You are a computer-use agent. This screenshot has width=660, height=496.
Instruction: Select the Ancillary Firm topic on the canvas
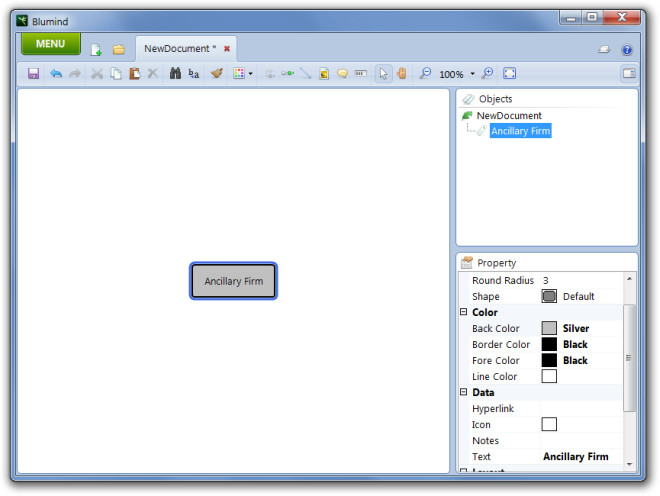point(234,281)
